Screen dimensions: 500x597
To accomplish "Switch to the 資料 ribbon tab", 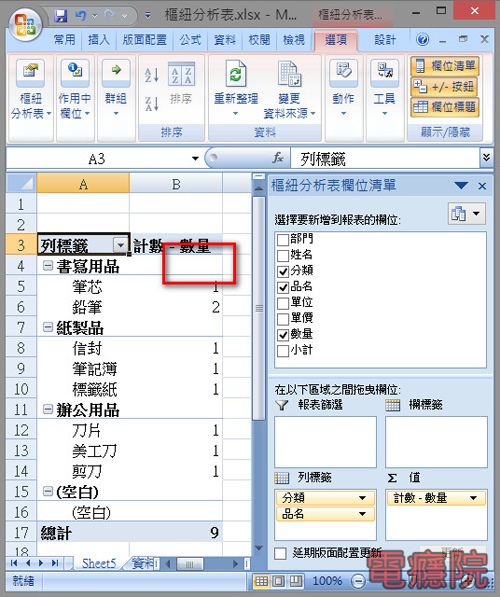I will (225, 40).
